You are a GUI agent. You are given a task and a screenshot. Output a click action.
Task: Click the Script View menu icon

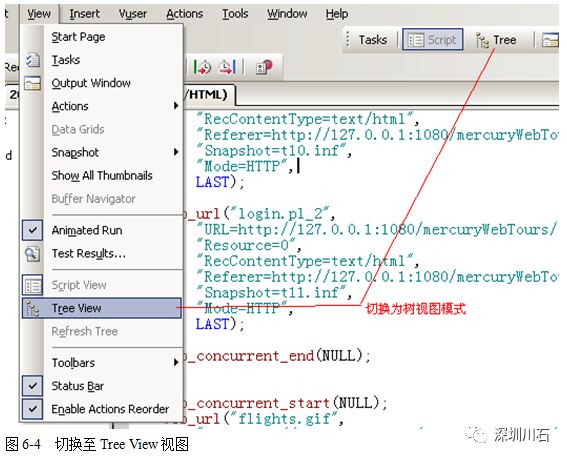(x=33, y=285)
